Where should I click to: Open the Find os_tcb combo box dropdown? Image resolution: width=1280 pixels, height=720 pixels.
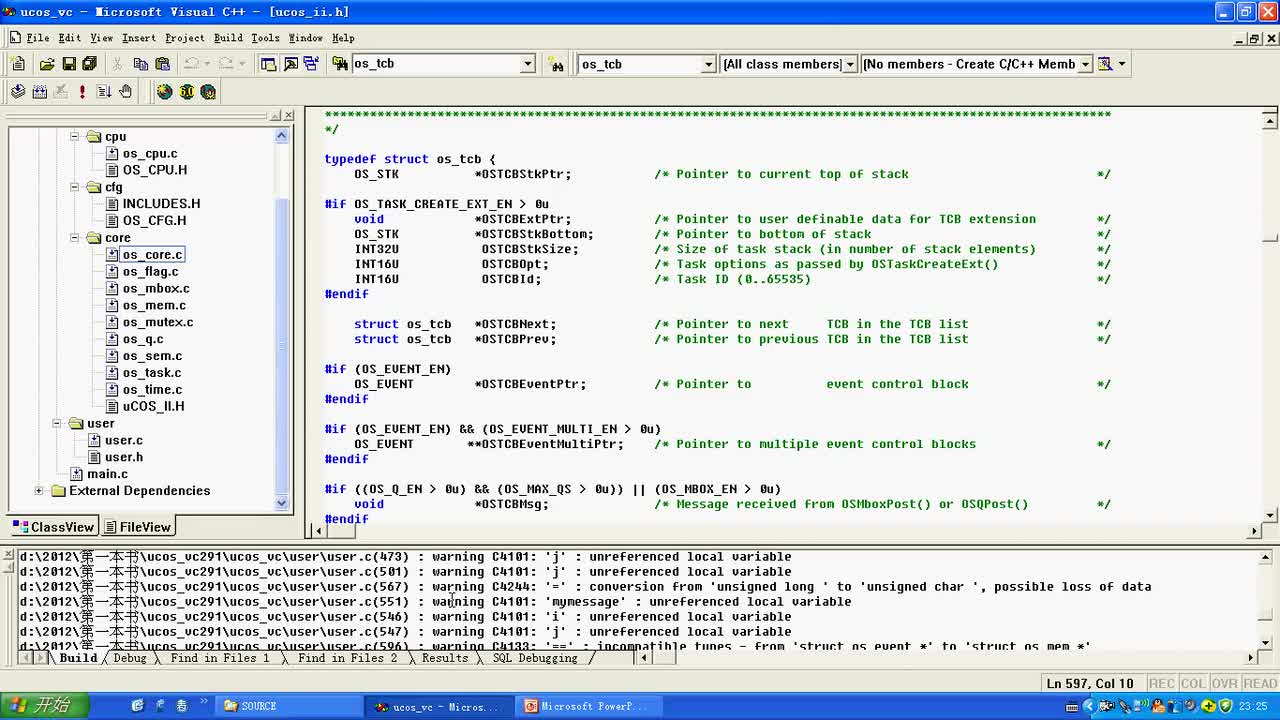708,64
